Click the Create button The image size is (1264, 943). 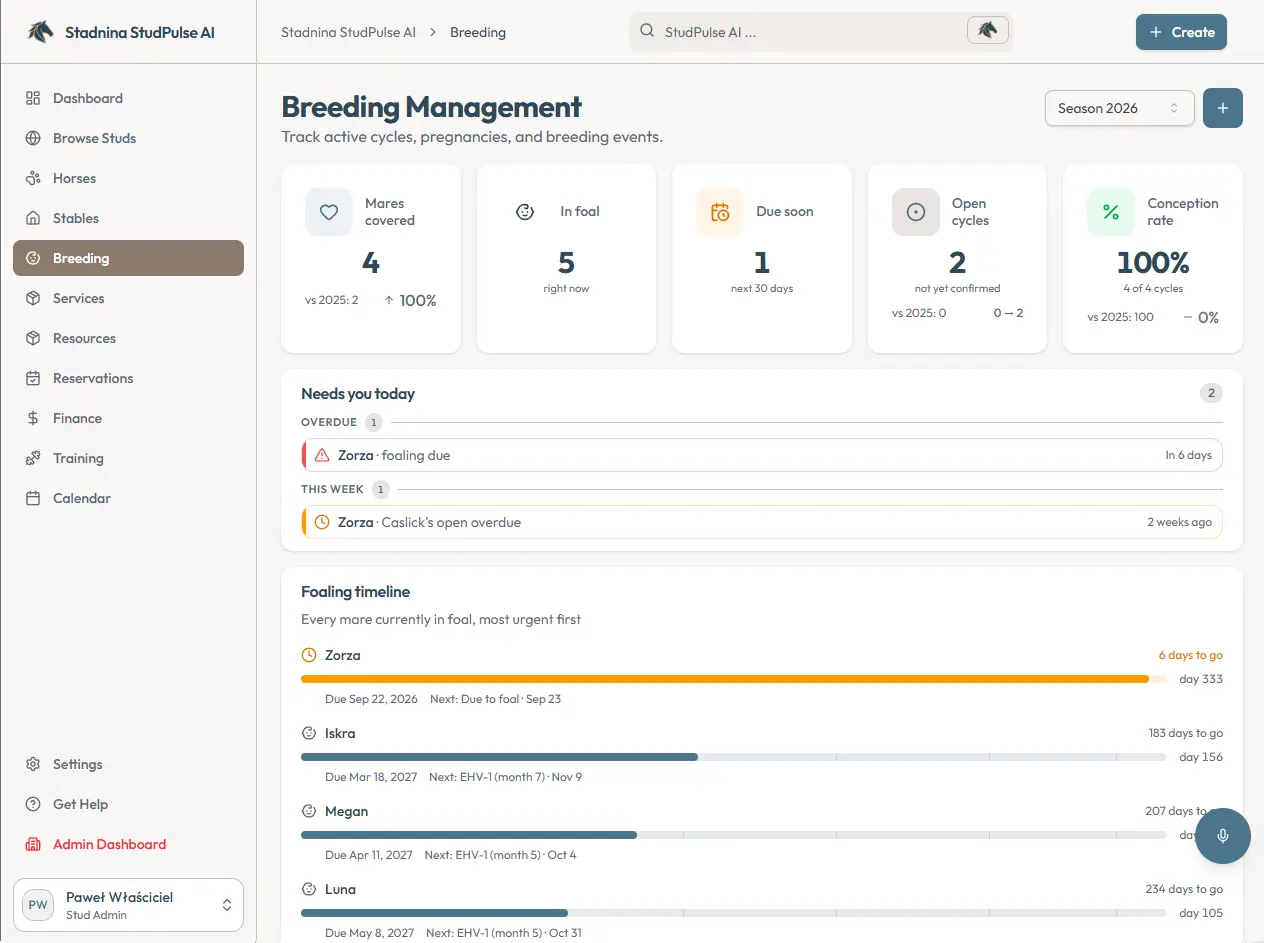coord(1181,32)
